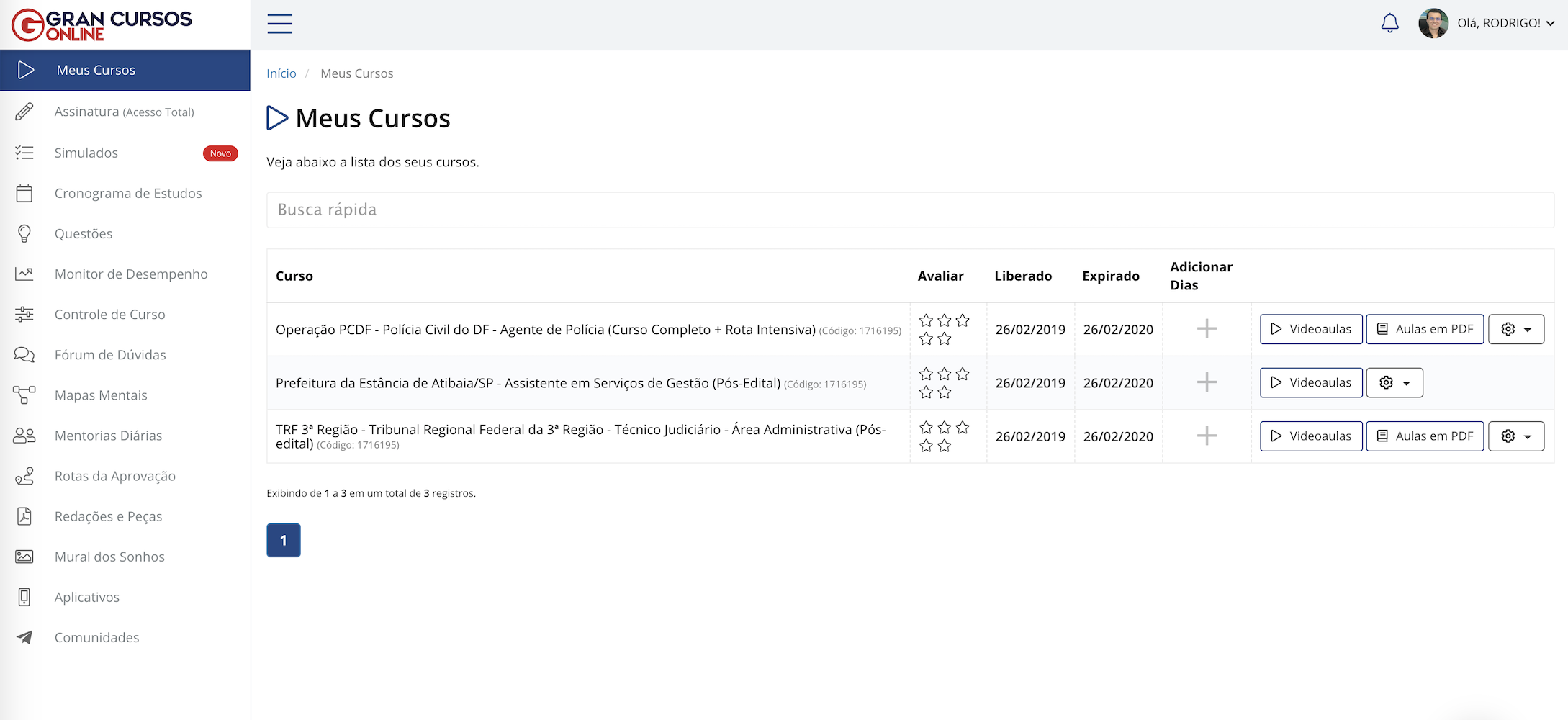This screenshot has width=1568, height=720.
Task: Rate Prefeitura de Atibaia with third star
Action: pyautogui.click(x=963, y=374)
